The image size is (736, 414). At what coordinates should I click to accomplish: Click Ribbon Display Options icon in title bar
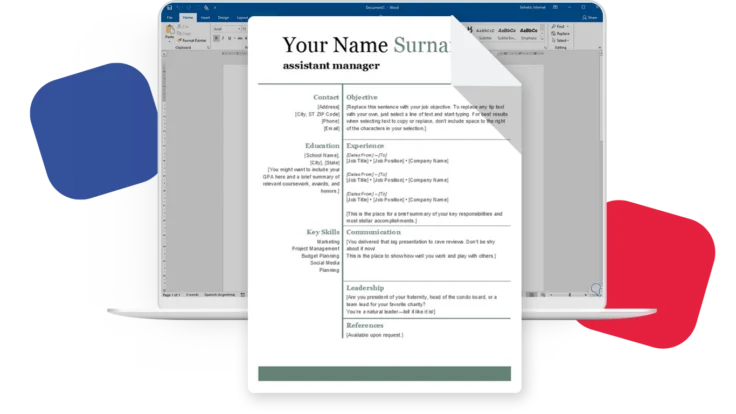[x=555, y=8]
